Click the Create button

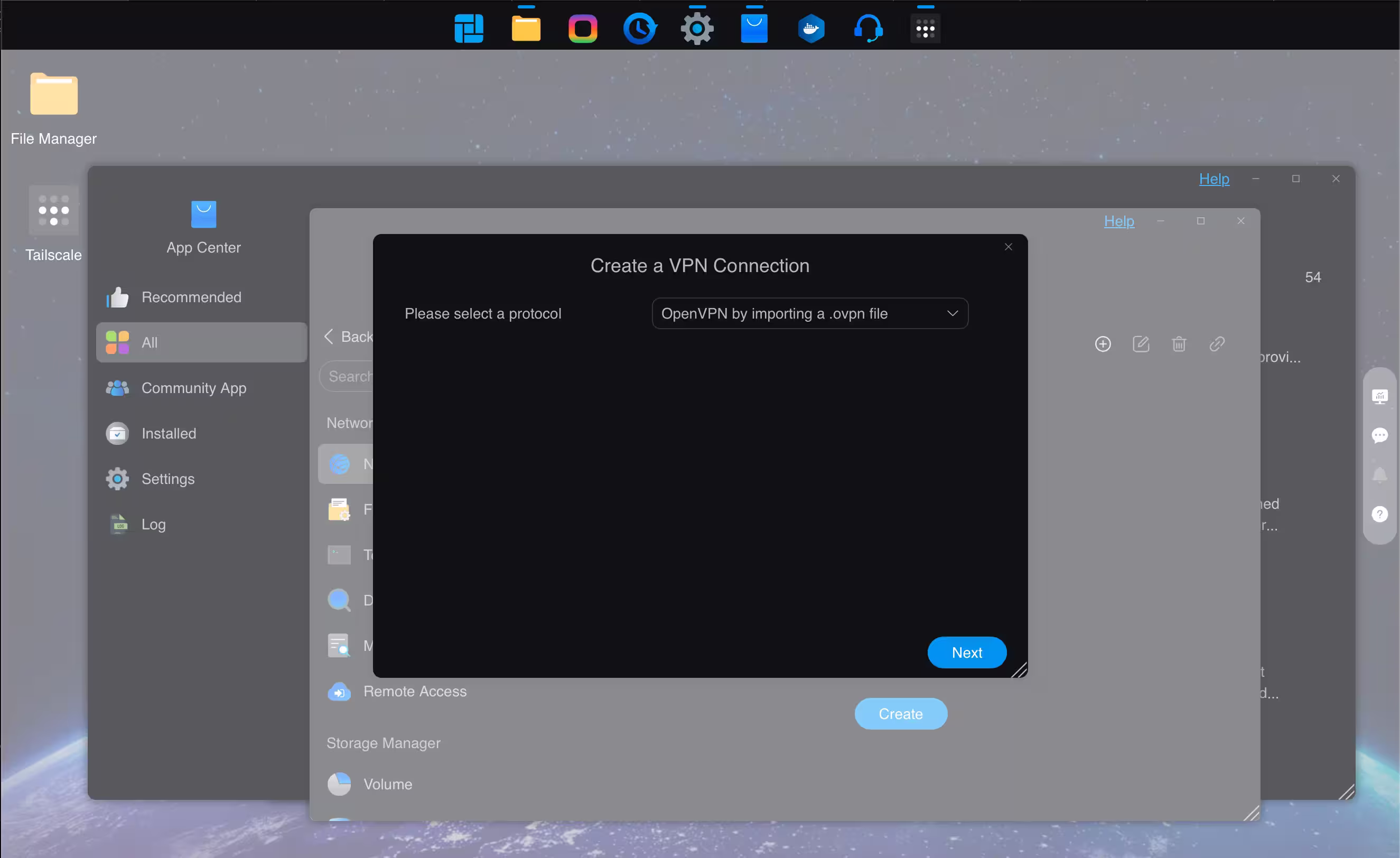click(900, 714)
